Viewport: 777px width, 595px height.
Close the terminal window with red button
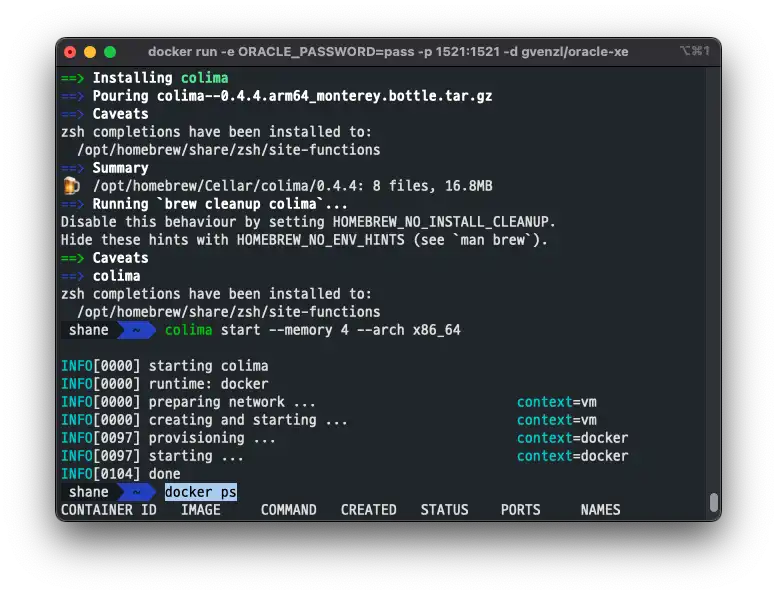point(70,52)
